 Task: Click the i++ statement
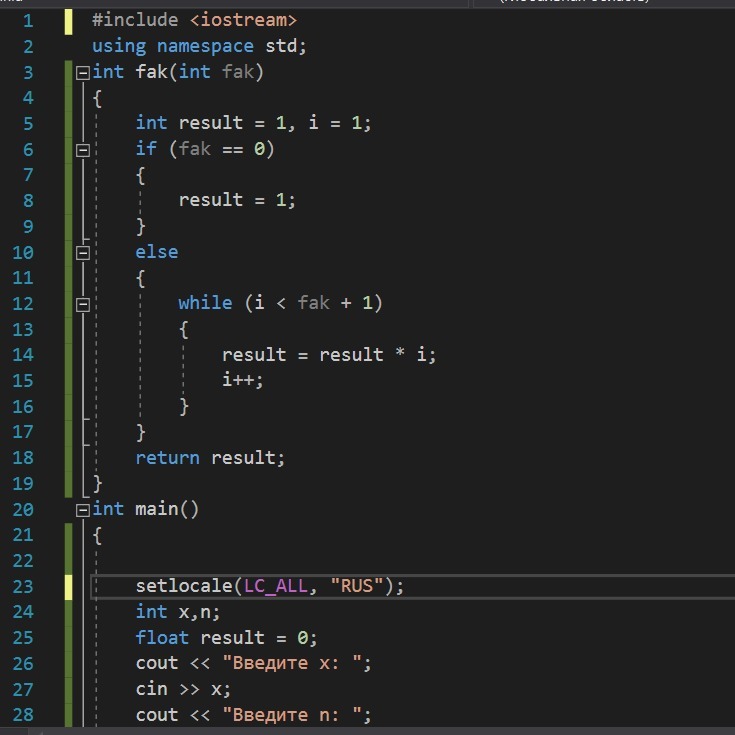coord(243,381)
